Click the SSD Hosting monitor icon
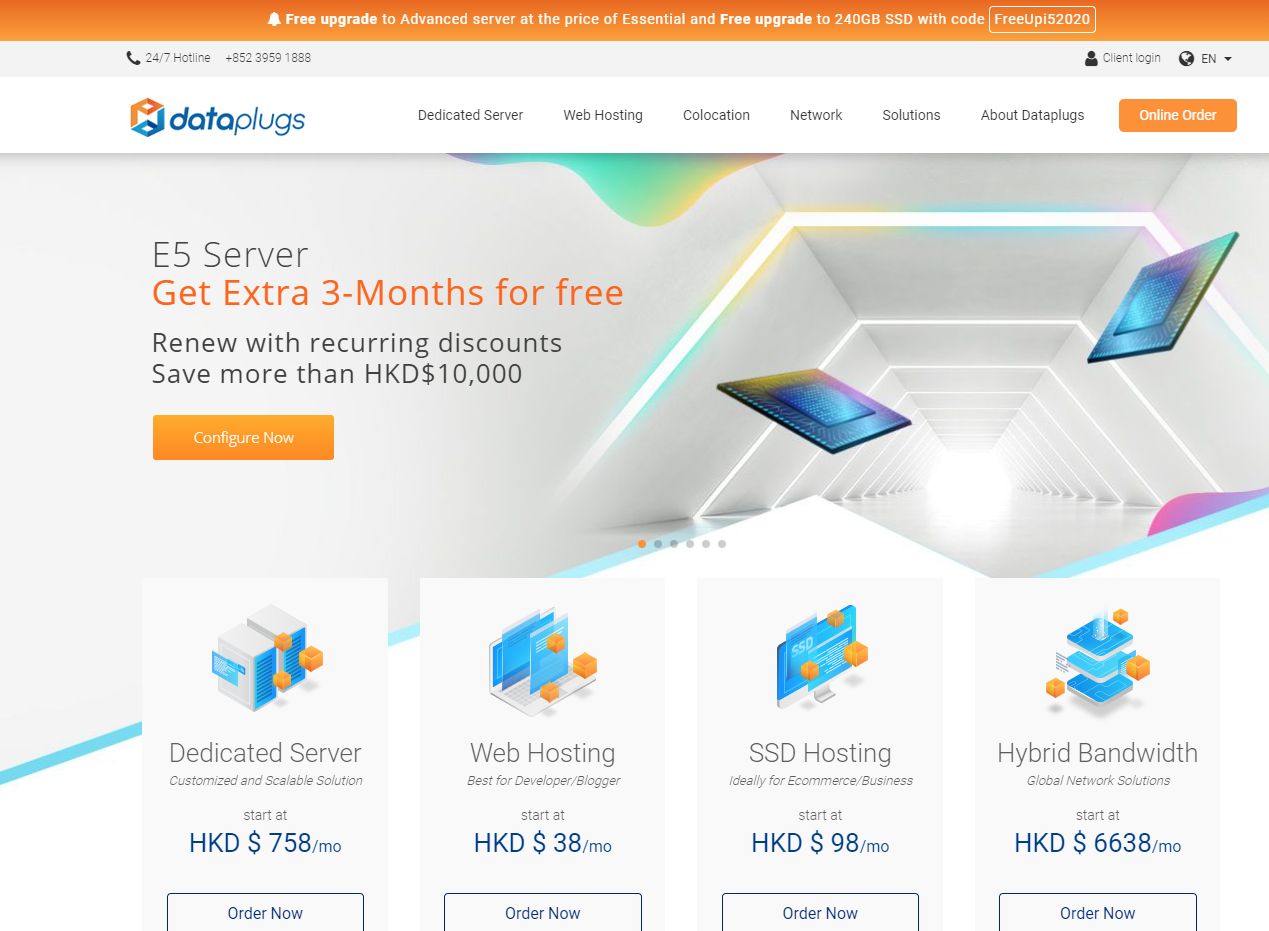 point(820,657)
